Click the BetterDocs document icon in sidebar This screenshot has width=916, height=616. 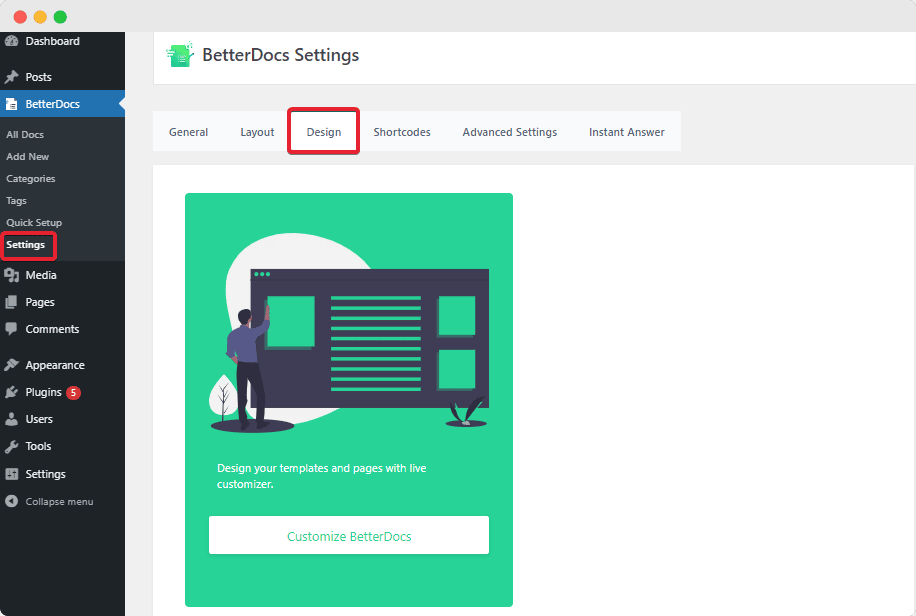[11, 104]
